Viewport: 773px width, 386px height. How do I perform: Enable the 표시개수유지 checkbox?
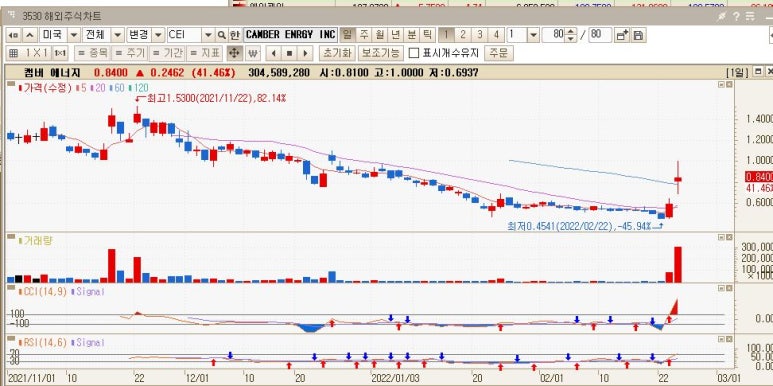tap(415, 53)
